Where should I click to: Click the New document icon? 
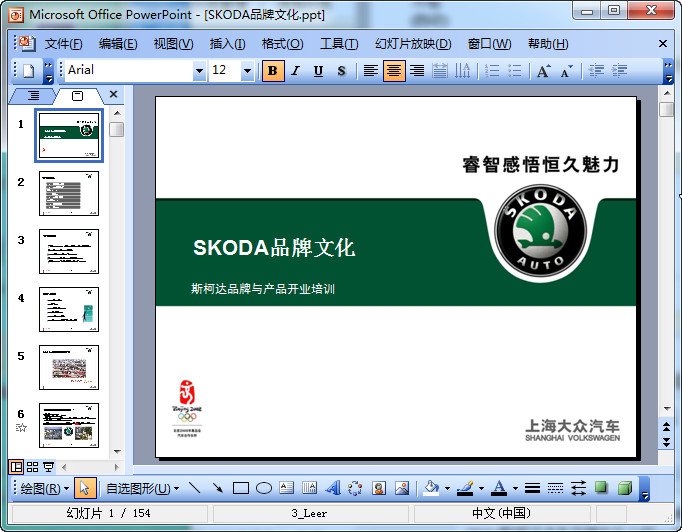[x=28, y=70]
